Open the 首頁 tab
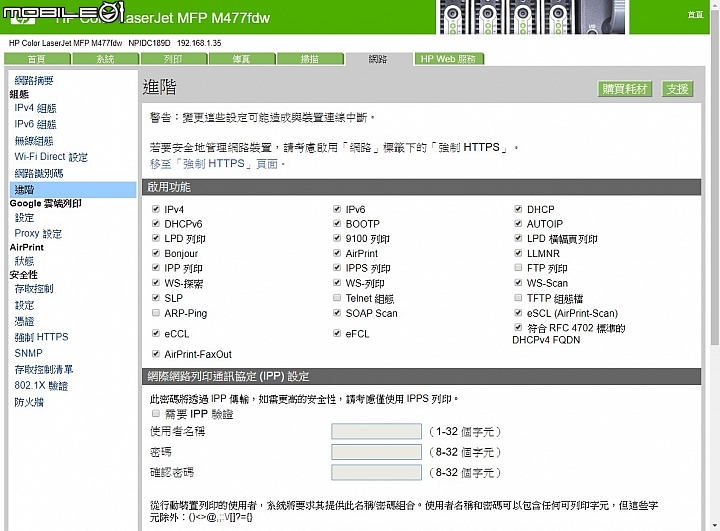 click(37, 59)
